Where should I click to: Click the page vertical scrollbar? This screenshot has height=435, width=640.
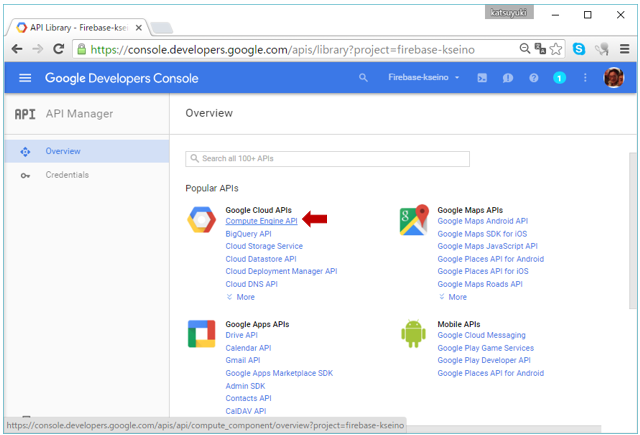[632, 231]
